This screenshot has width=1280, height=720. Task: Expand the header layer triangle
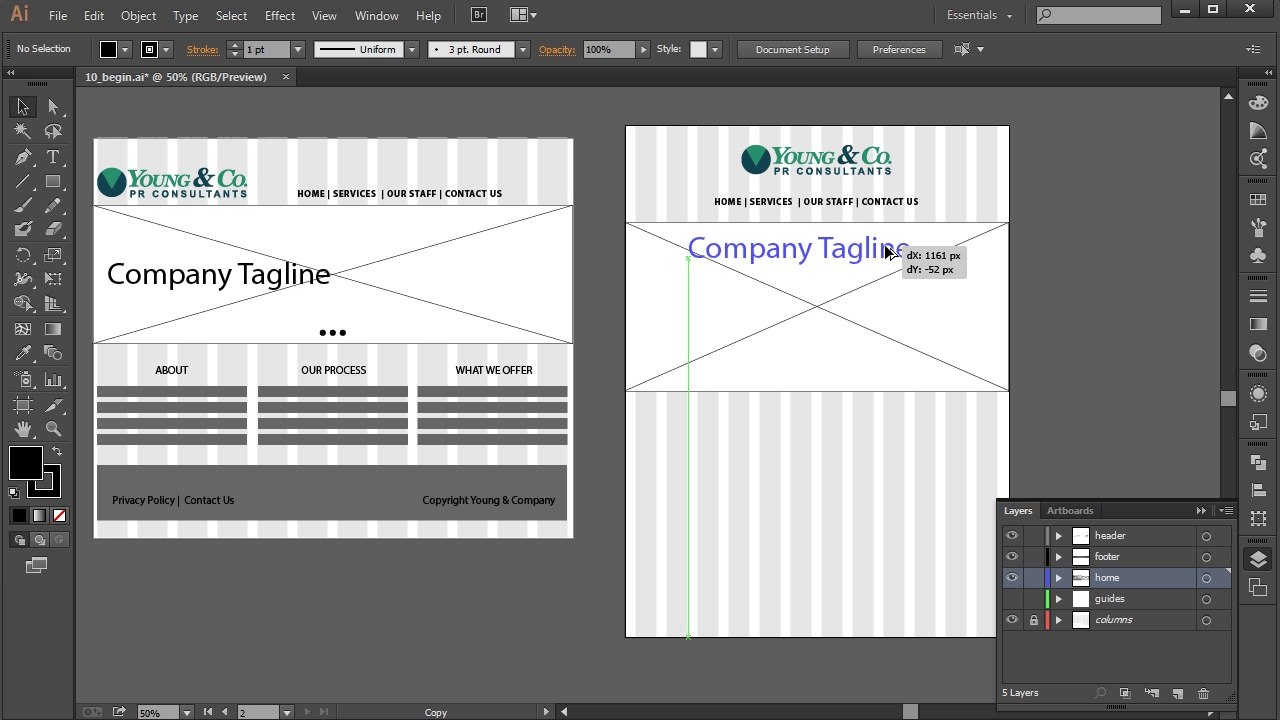(1058, 536)
